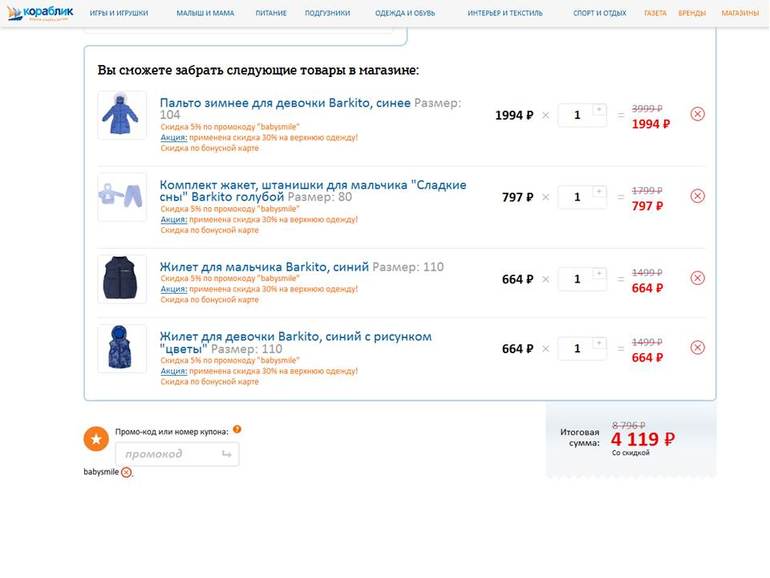
Task: Submit promo code with arrow icon
Action: pyautogui.click(x=226, y=454)
